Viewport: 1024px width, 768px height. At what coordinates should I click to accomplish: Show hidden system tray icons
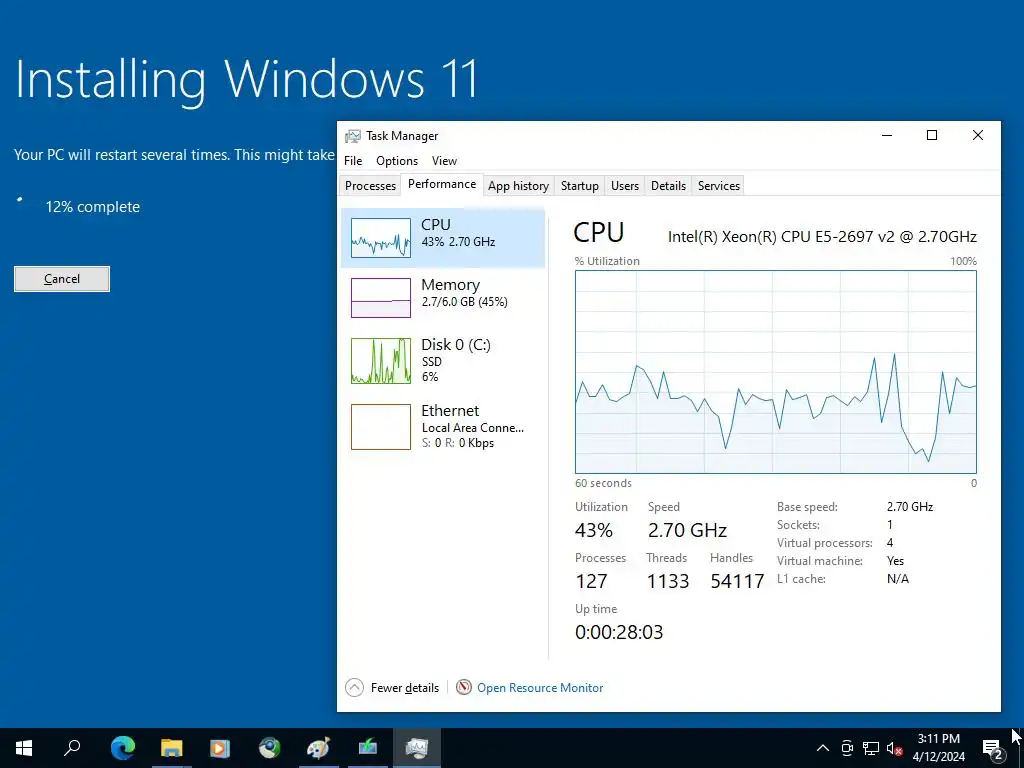[823, 748]
